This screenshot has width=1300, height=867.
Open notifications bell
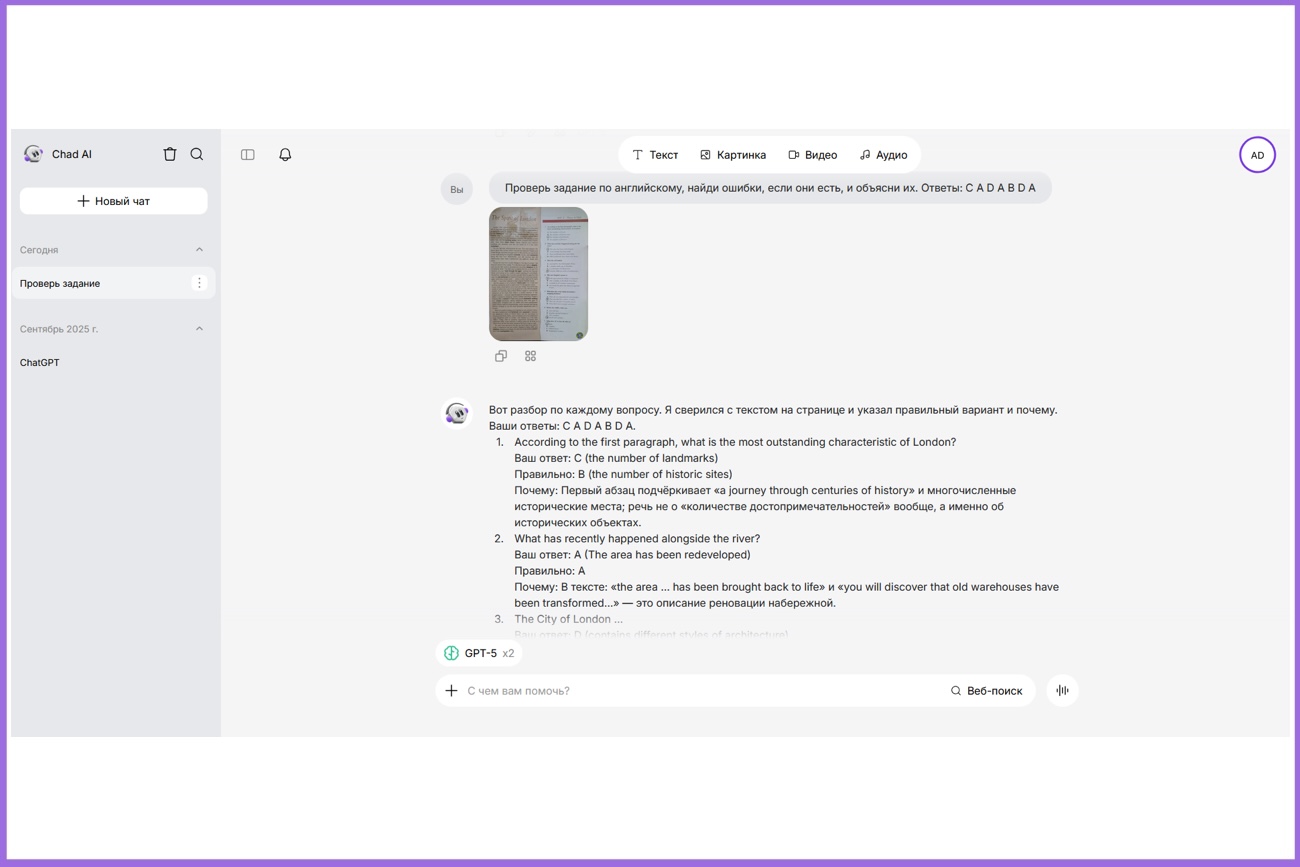285,155
